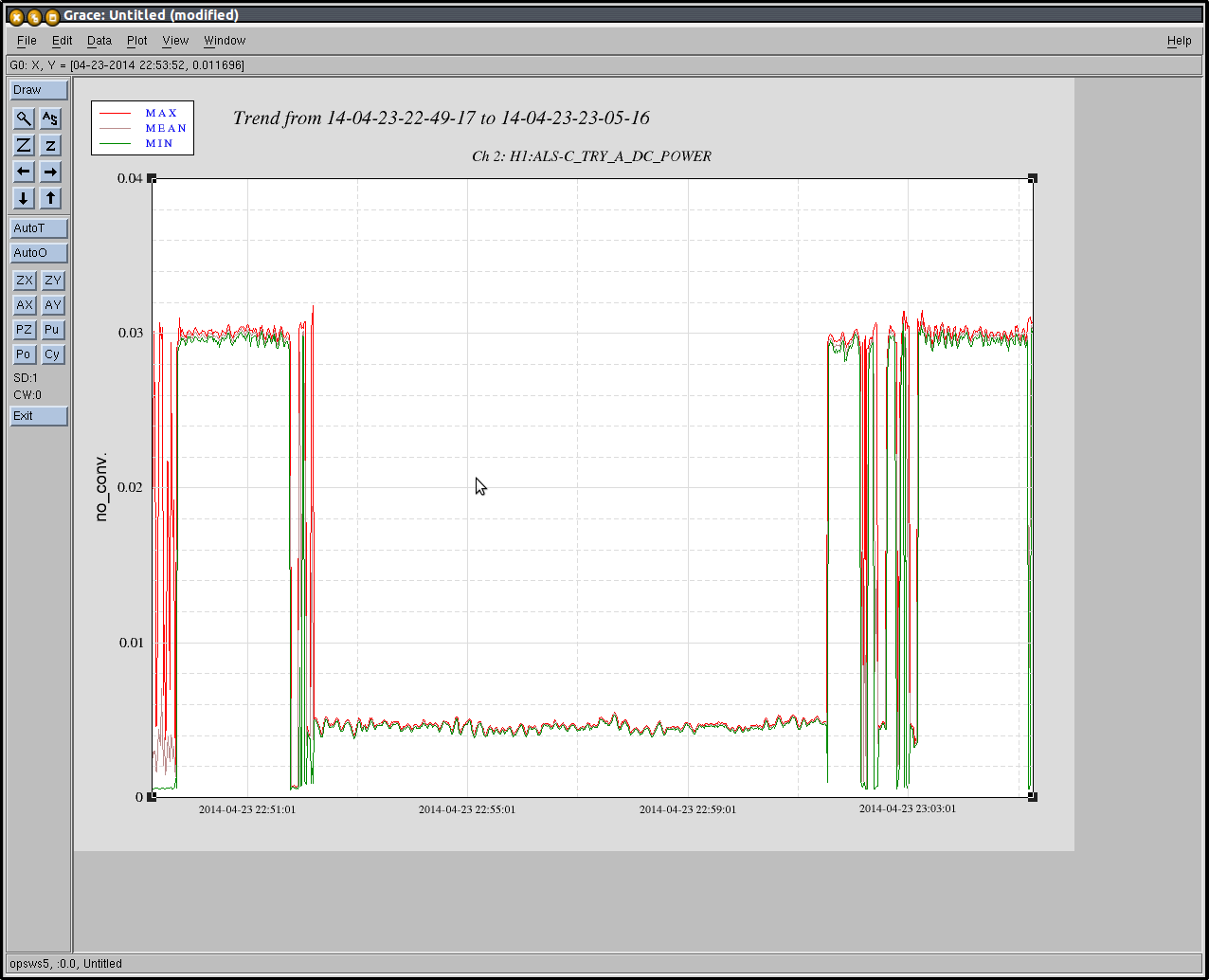
Task: Click x-axis tick label '2014-04-23 22:55:01'
Action: click(467, 809)
